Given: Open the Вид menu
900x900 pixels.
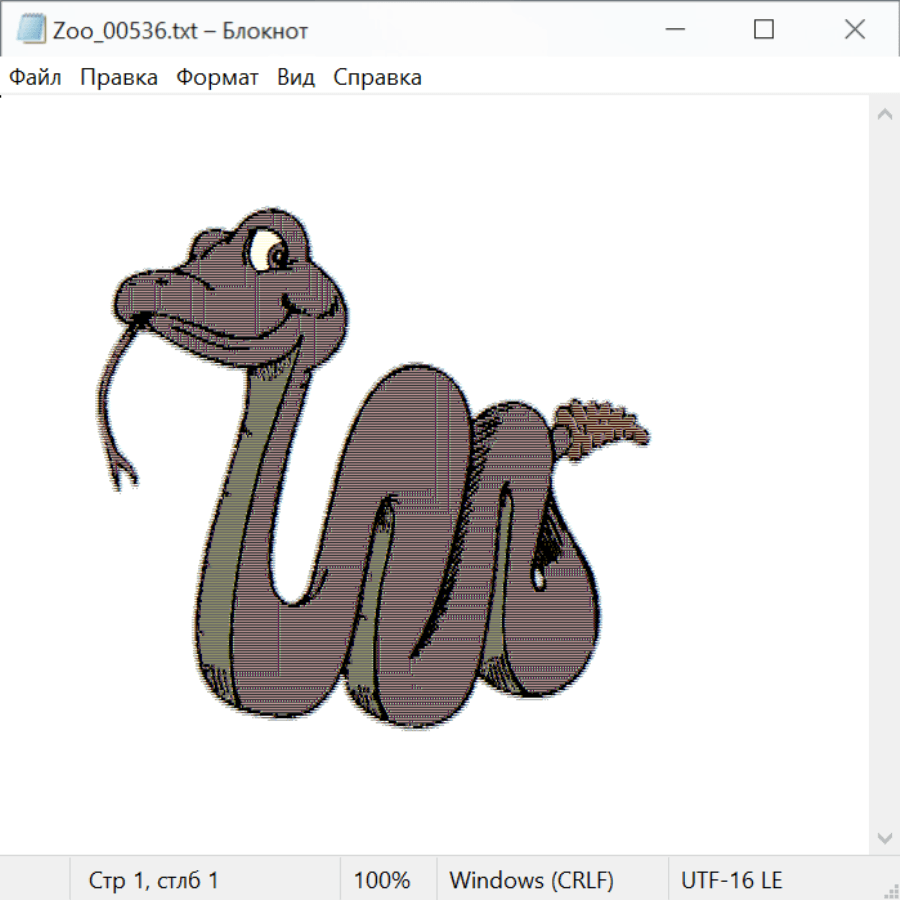Looking at the screenshot, I should (296, 77).
